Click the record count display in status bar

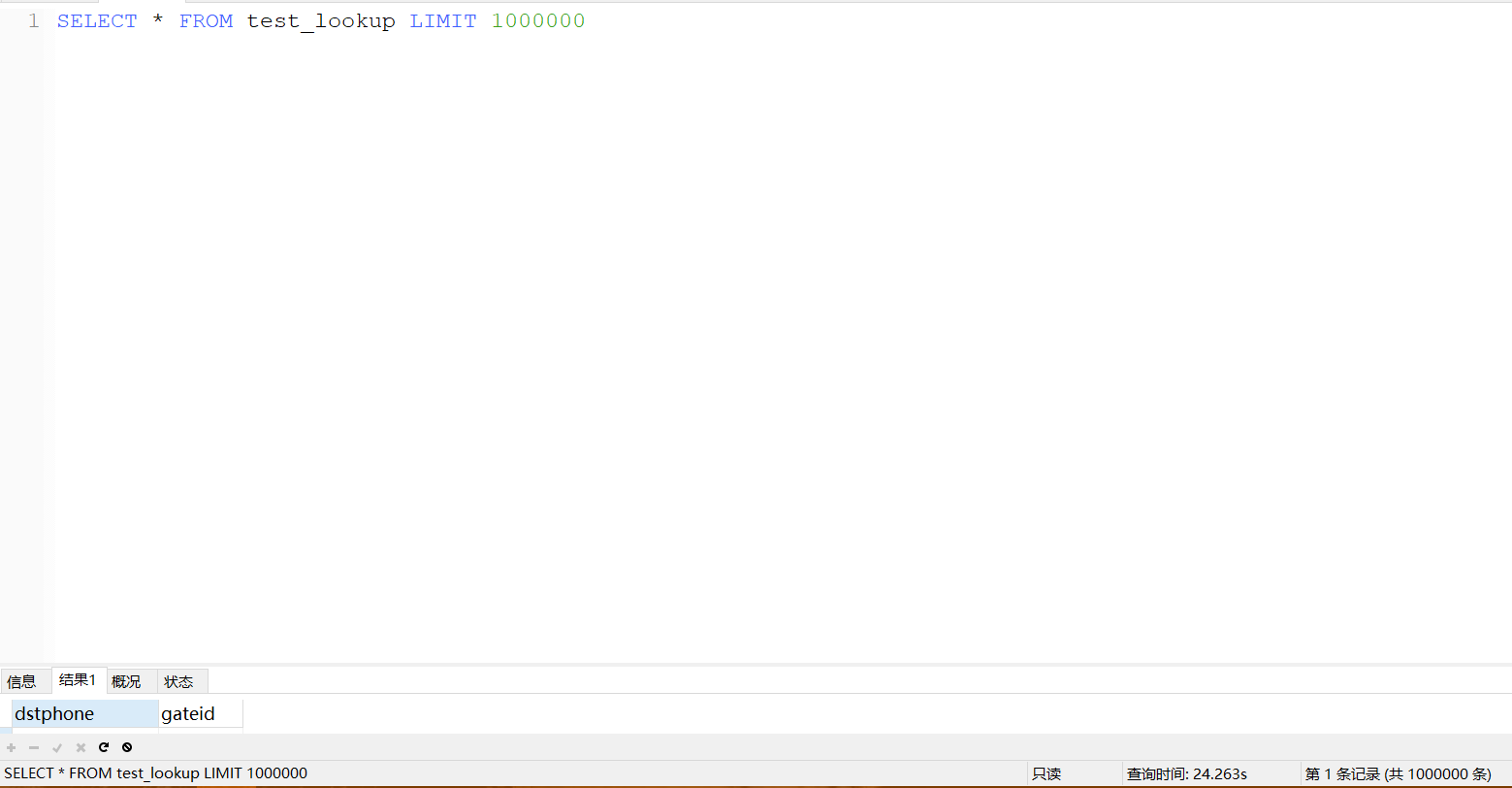click(1397, 772)
